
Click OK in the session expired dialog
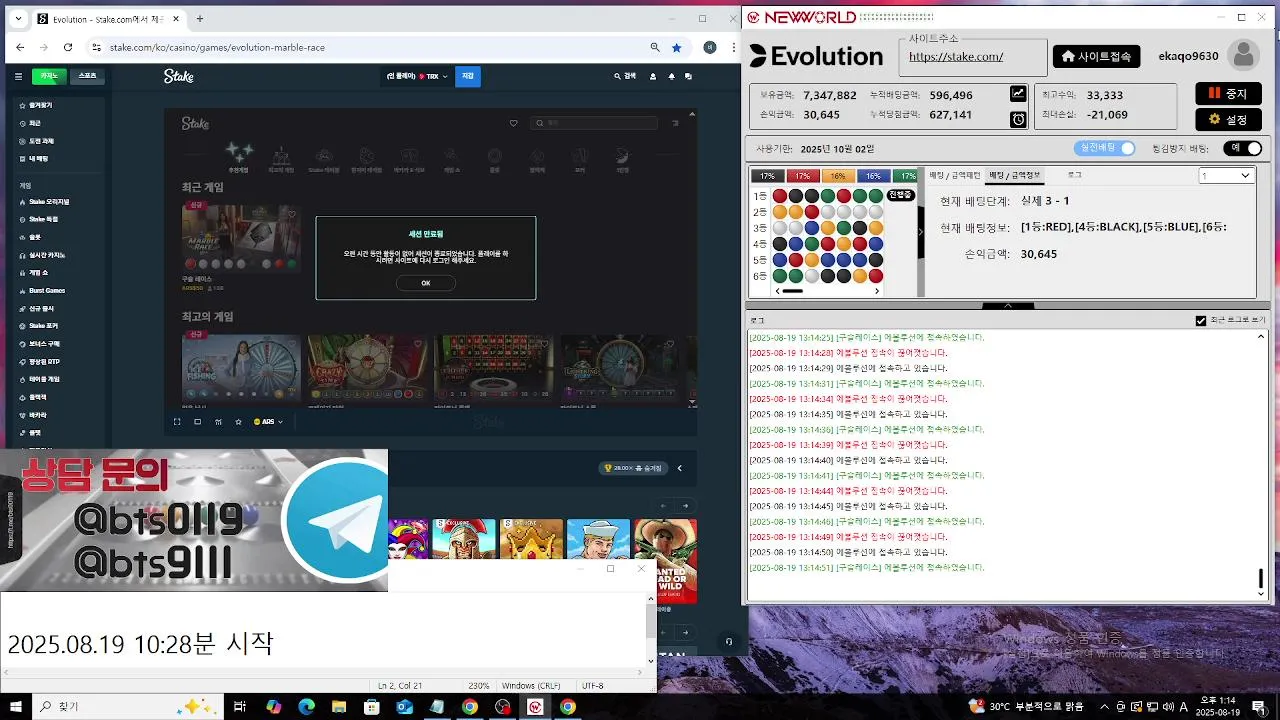[x=425, y=283]
